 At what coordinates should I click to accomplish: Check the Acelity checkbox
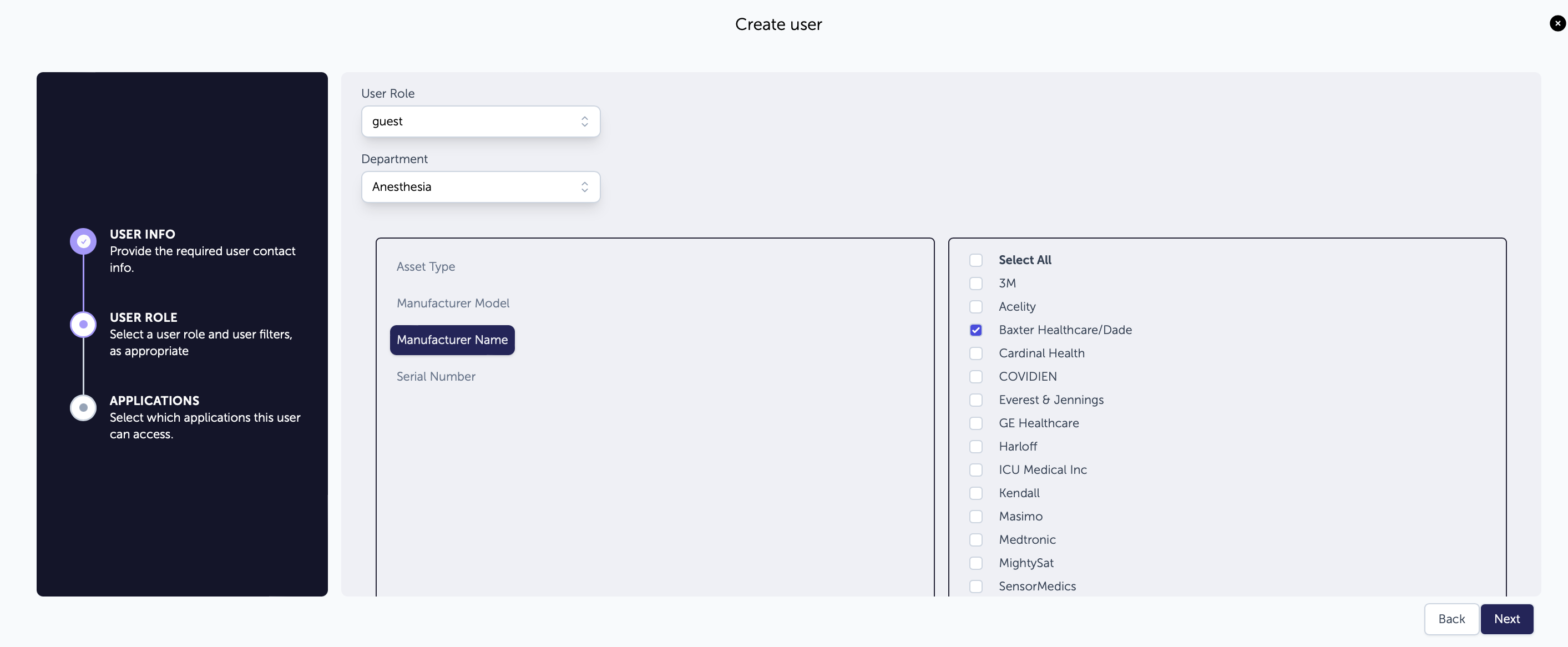click(x=976, y=307)
